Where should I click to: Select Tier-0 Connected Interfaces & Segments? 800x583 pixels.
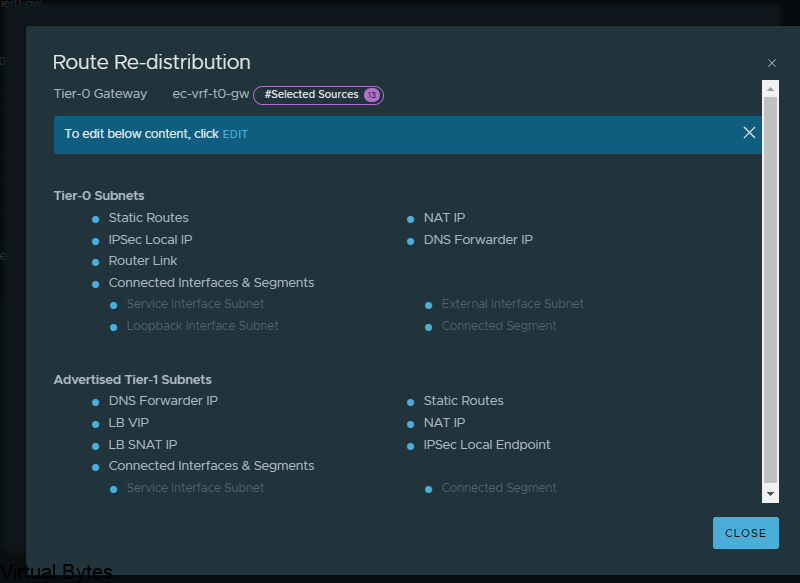click(x=211, y=283)
